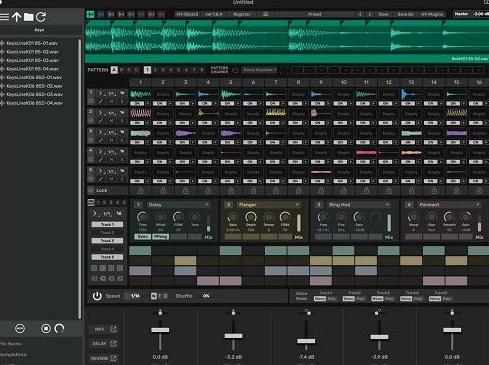Click the loop icon in the browser preview
Viewport: 489px width, 365px height.
click(x=59, y=329)
